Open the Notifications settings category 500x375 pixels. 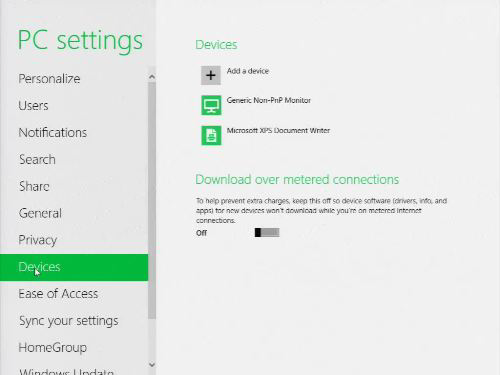[x=53, y=133]
